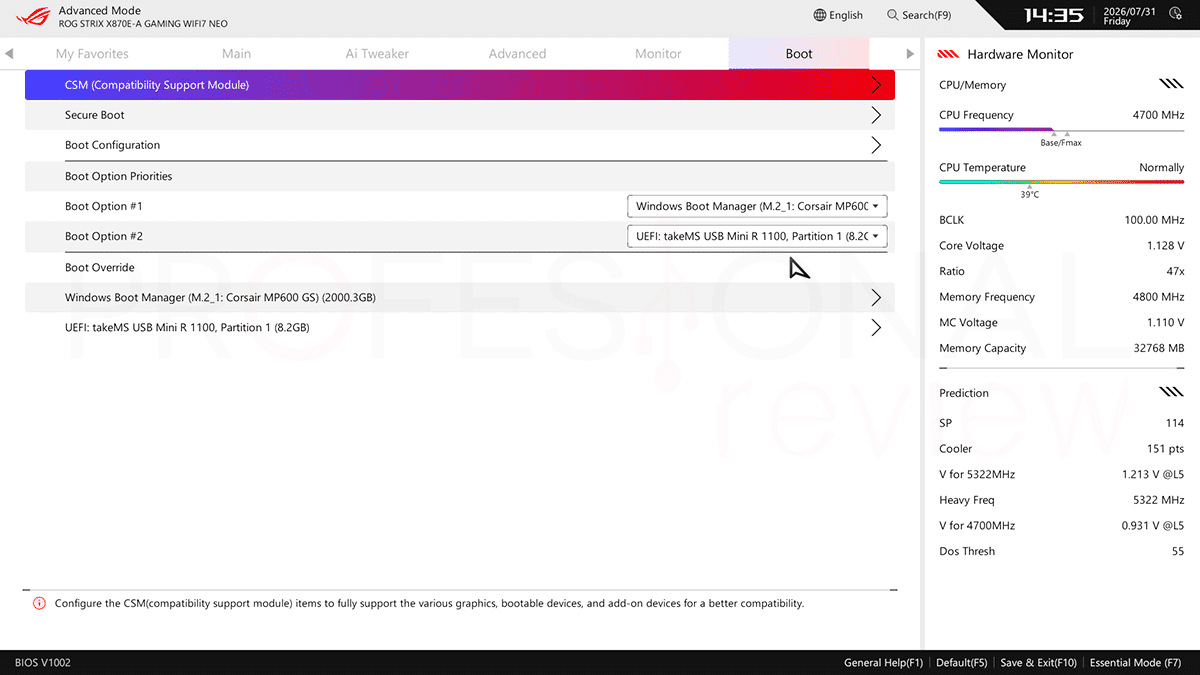
Task: Open Boot Option #2 dropdown
Action: pos(757,236)
